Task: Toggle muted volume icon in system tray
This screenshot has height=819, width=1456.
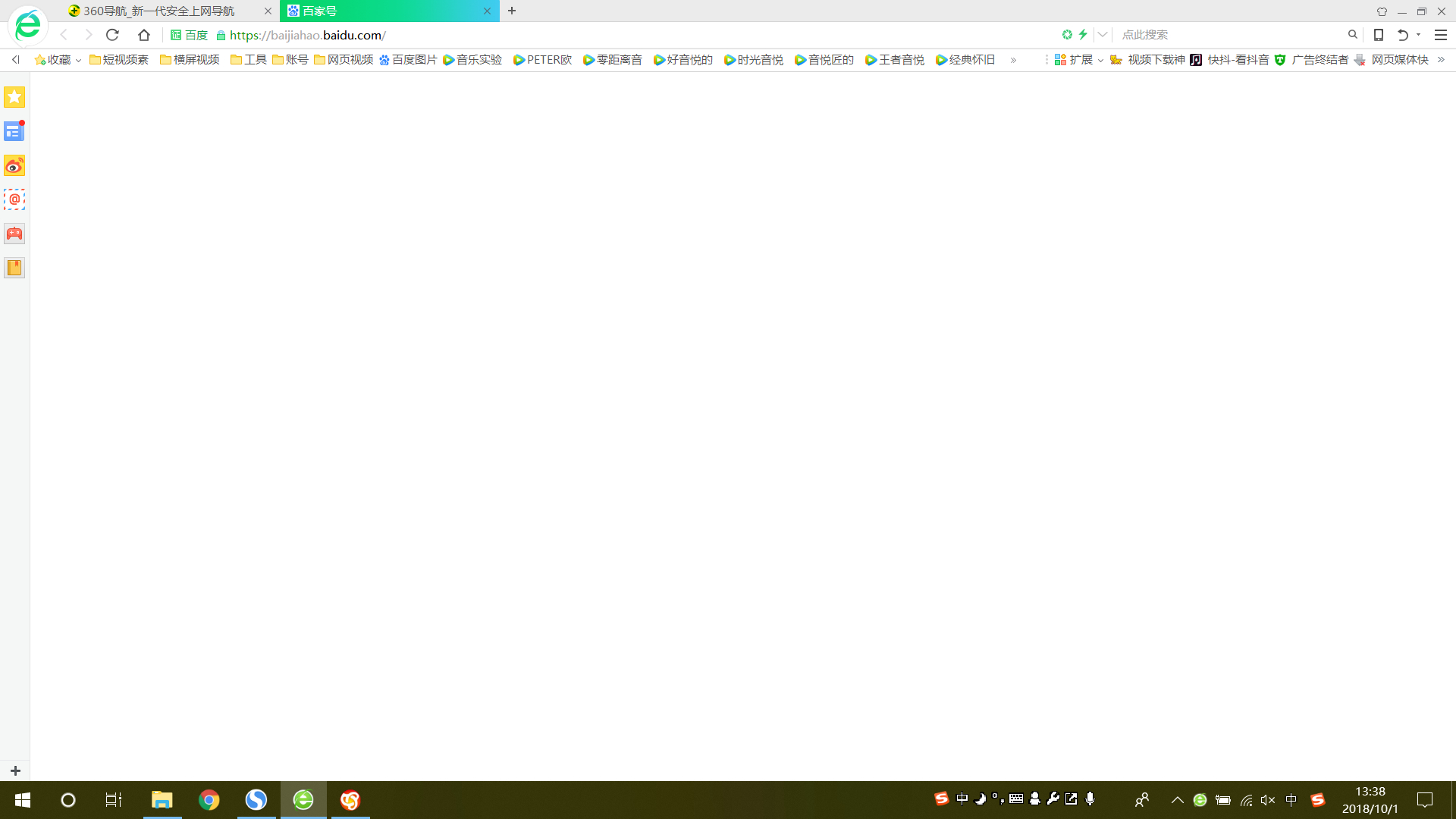Action: click(x=1268, y=800)
